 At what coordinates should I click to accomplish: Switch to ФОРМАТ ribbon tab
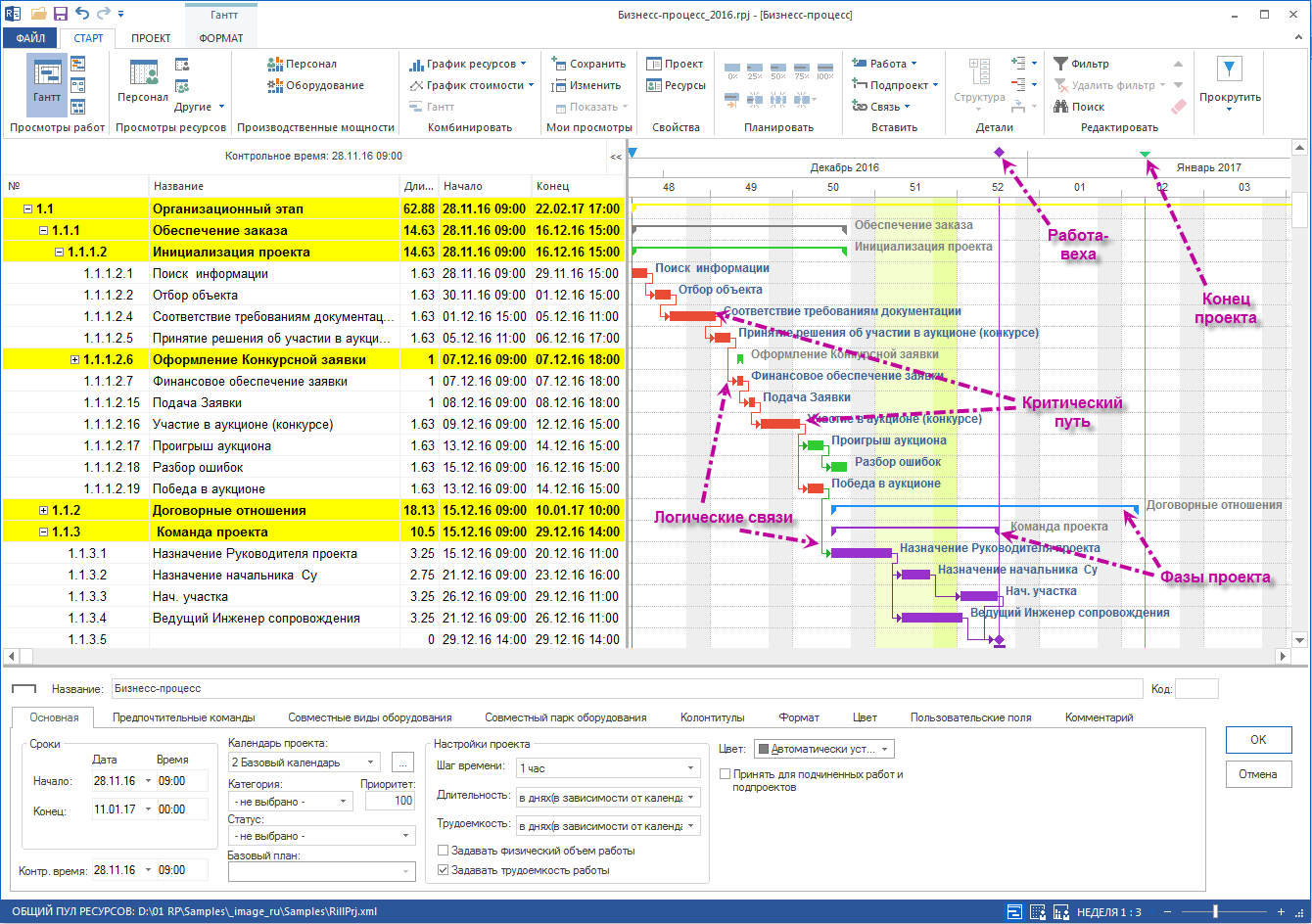click(x=221, y=38)
